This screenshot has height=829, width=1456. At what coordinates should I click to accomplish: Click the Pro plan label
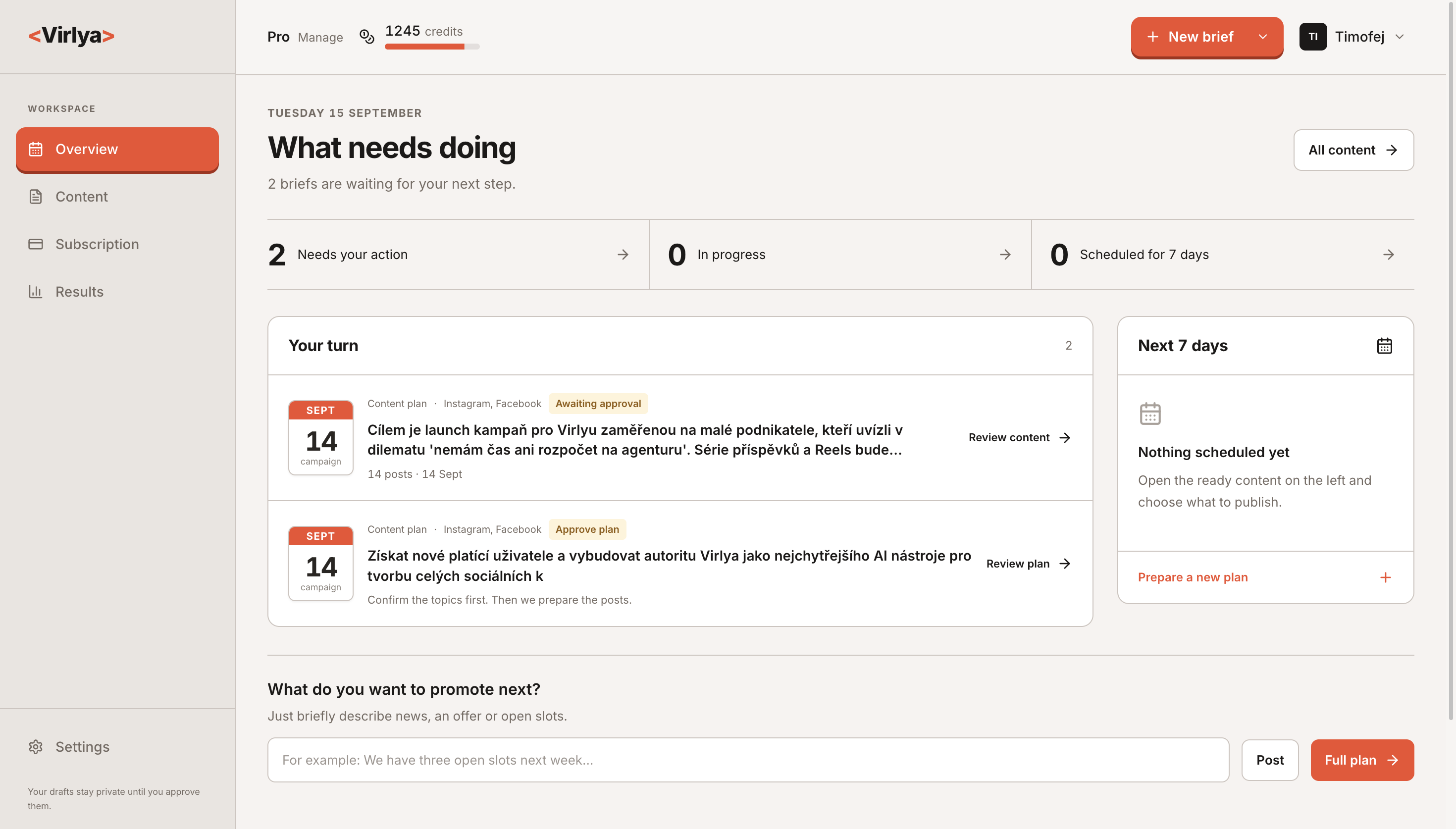278,37
